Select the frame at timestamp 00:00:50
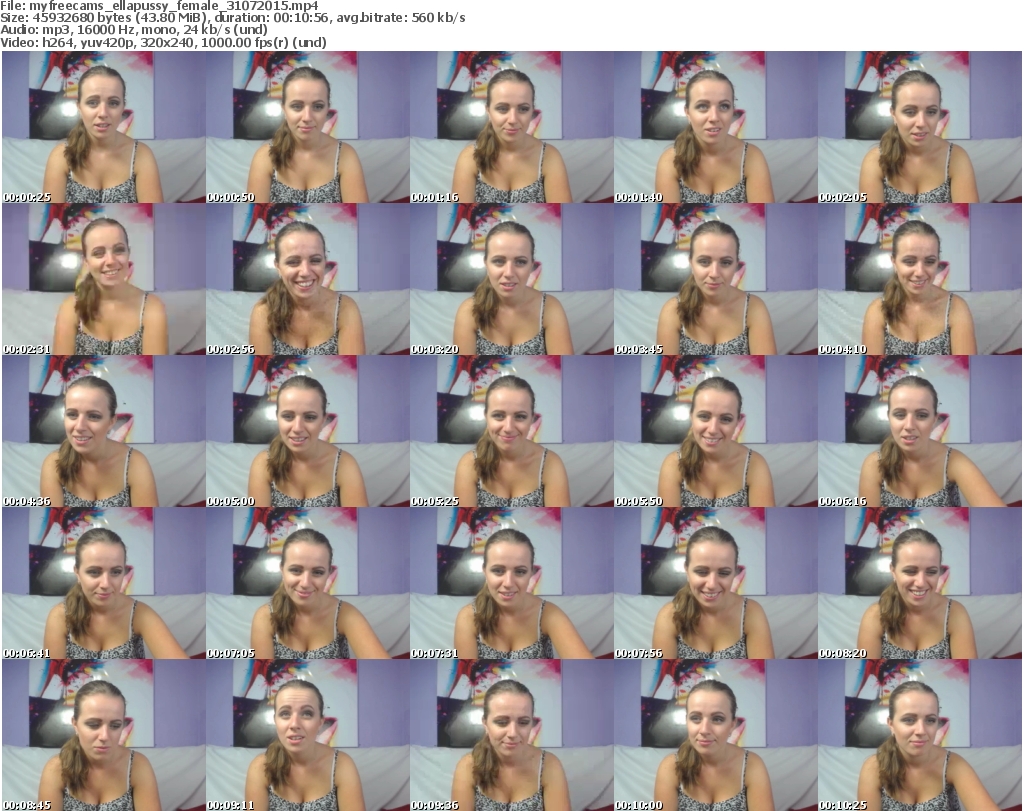Image resolution: width=1024 pixels, height=811 pixels. [308, 127]
